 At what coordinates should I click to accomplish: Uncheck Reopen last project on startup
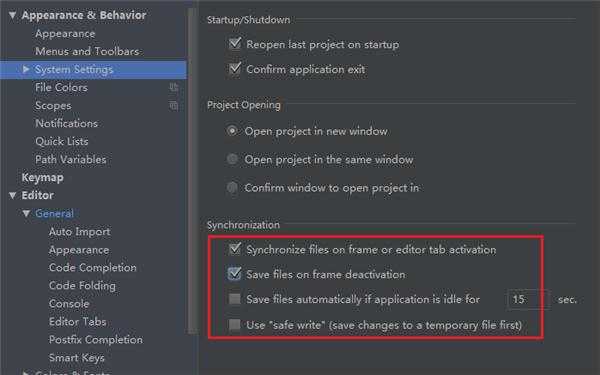[x=235, y=43]
